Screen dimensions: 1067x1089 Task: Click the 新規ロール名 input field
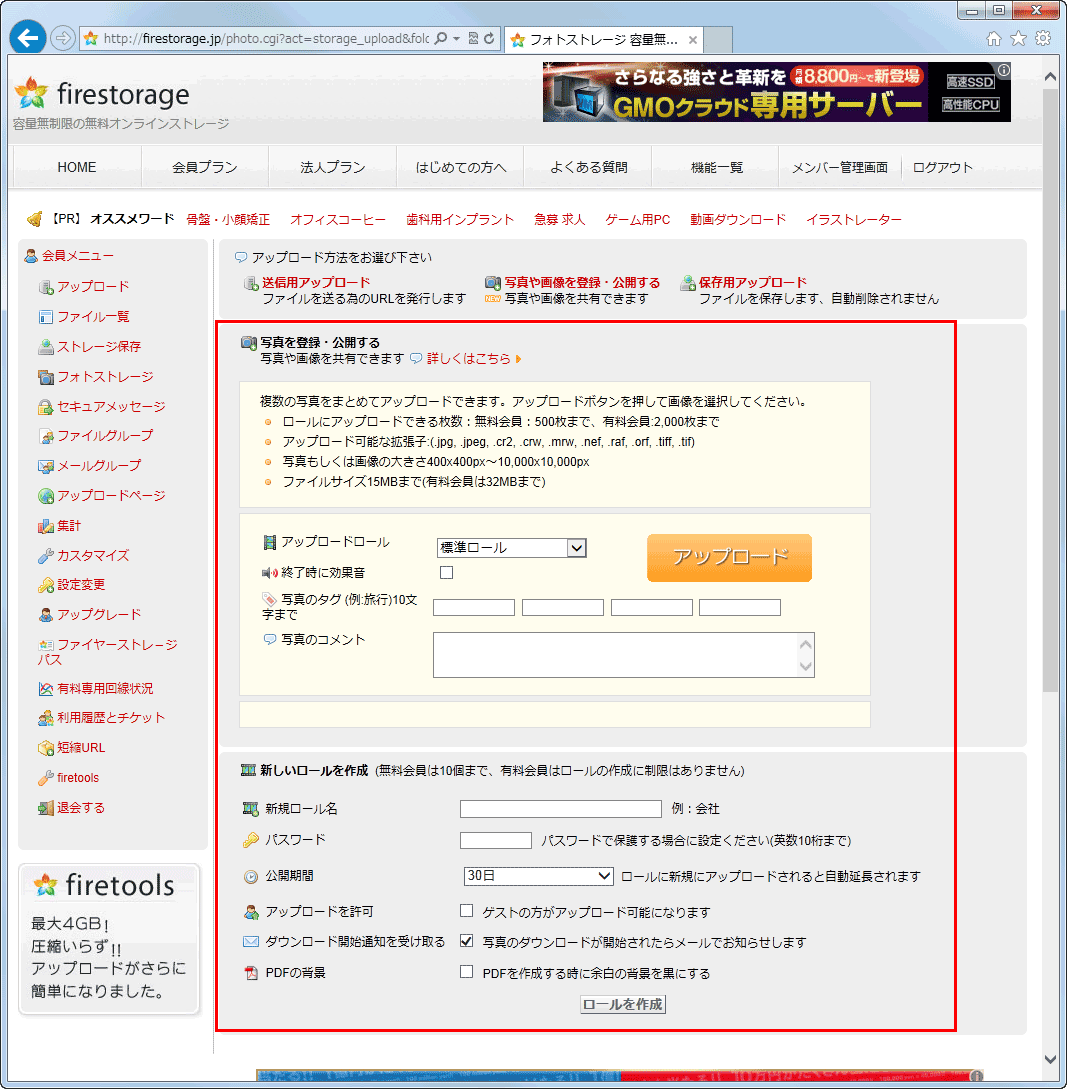561,809
